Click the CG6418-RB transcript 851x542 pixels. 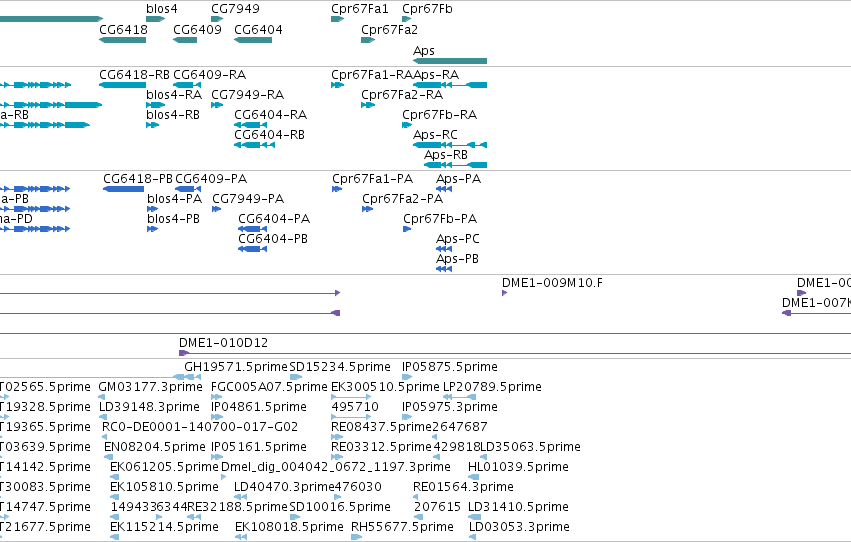123,85
